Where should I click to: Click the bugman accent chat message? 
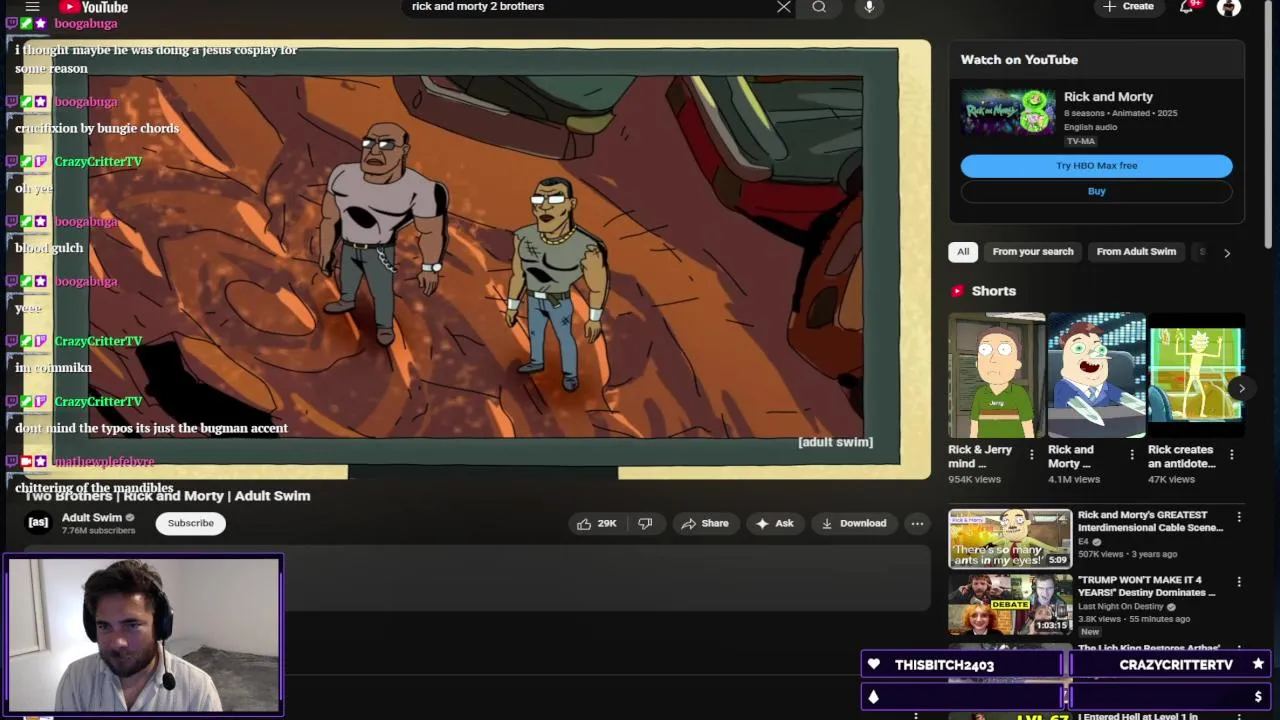pyautogui.click(x=151, y=428)
